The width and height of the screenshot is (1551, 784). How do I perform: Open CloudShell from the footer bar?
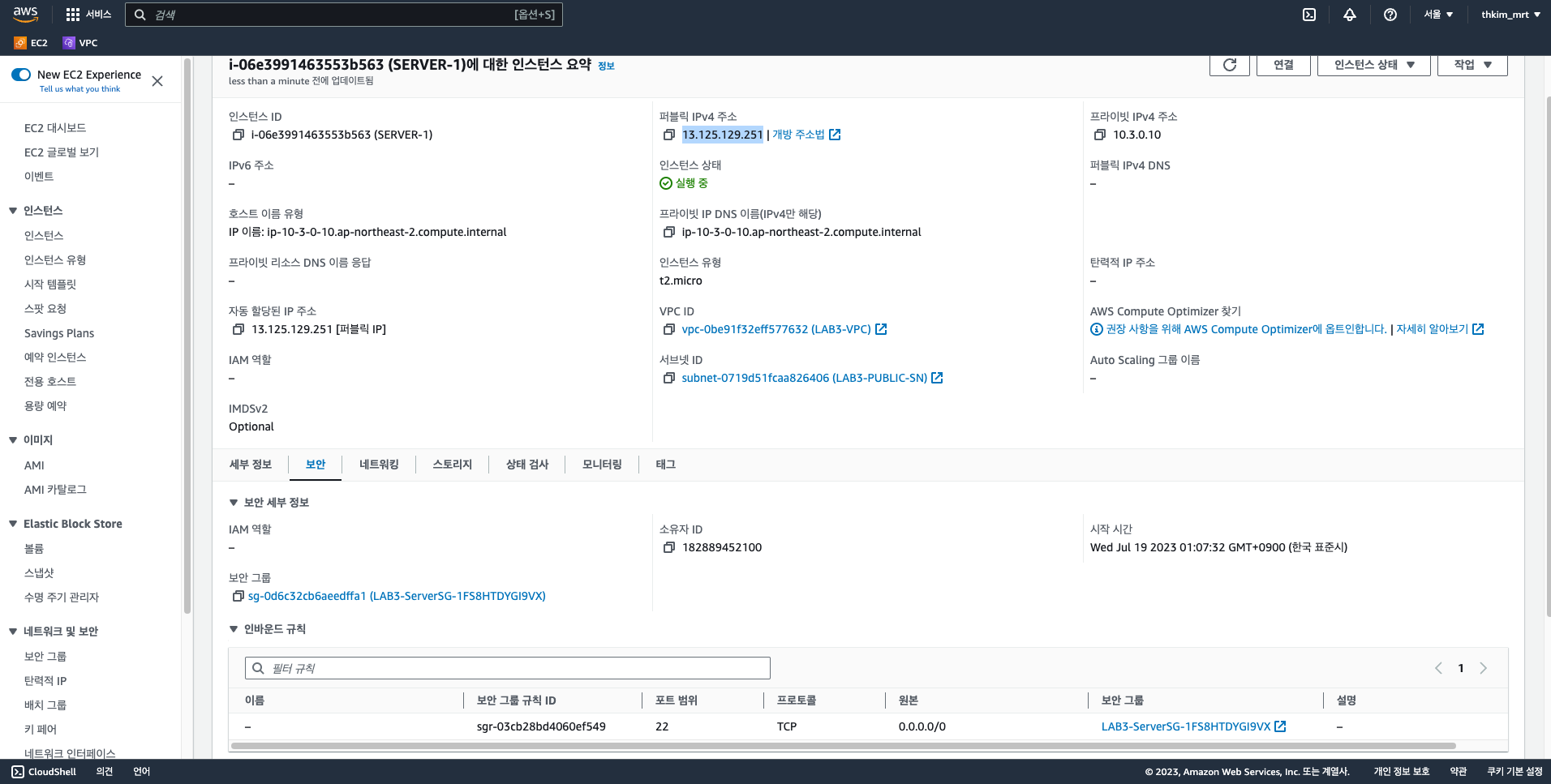[44, 772]
